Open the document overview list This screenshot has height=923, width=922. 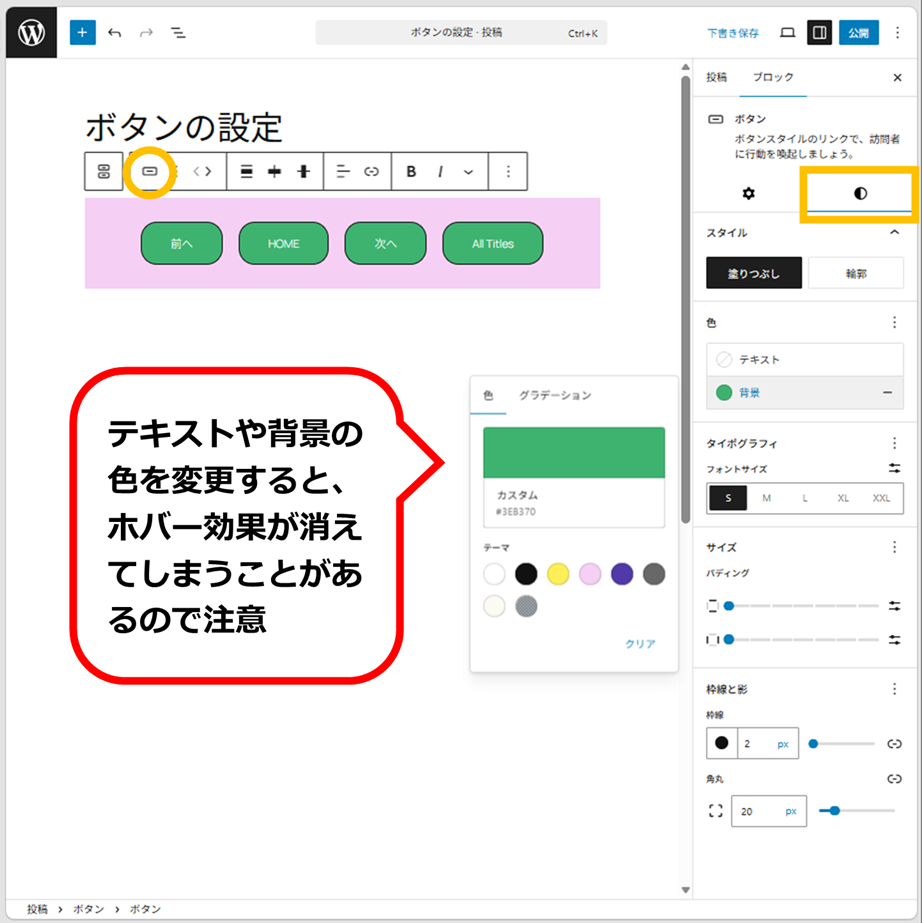(x=178, y=33)
